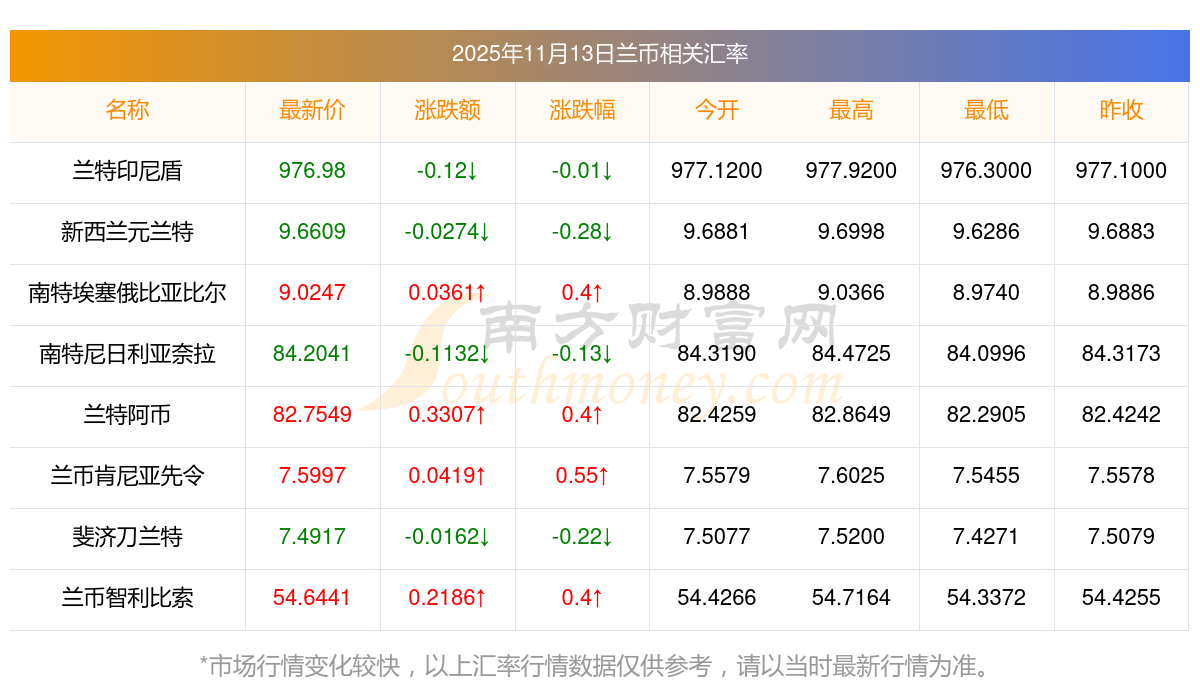Click latest price 84.2041

pos(312,354)
